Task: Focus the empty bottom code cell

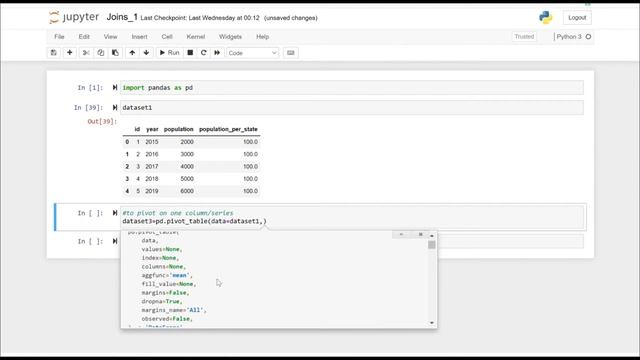Action: click(x=510, y=242)
